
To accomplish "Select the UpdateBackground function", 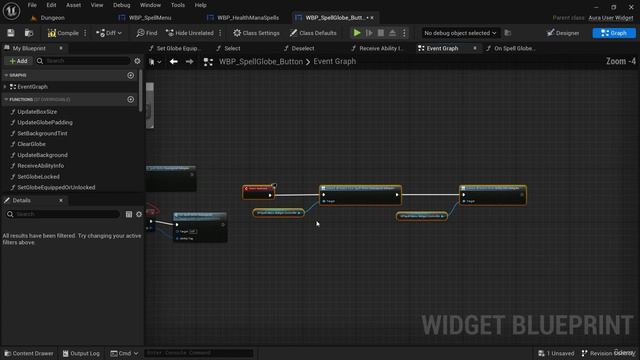I will [x=42, y=155].
